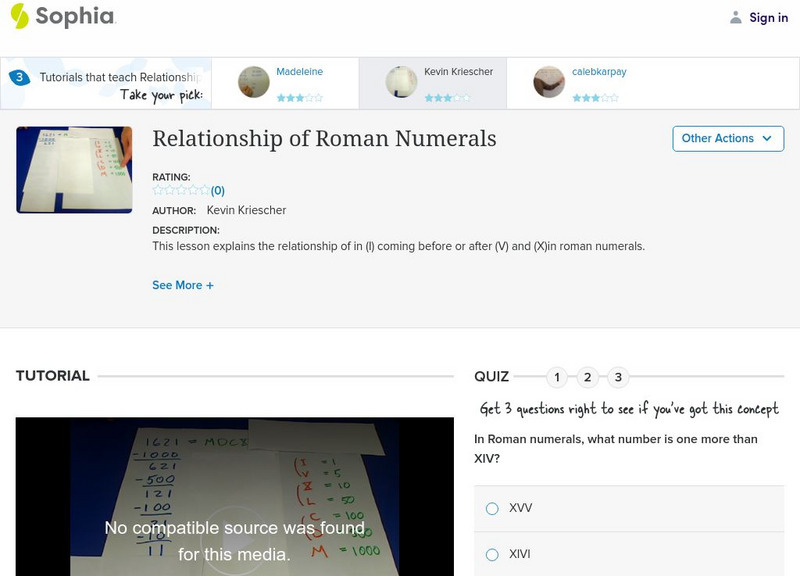Click the Sign in link
The height and width of the screenshot is (576, 800).
pyautogui.click(x=766, y=16)
